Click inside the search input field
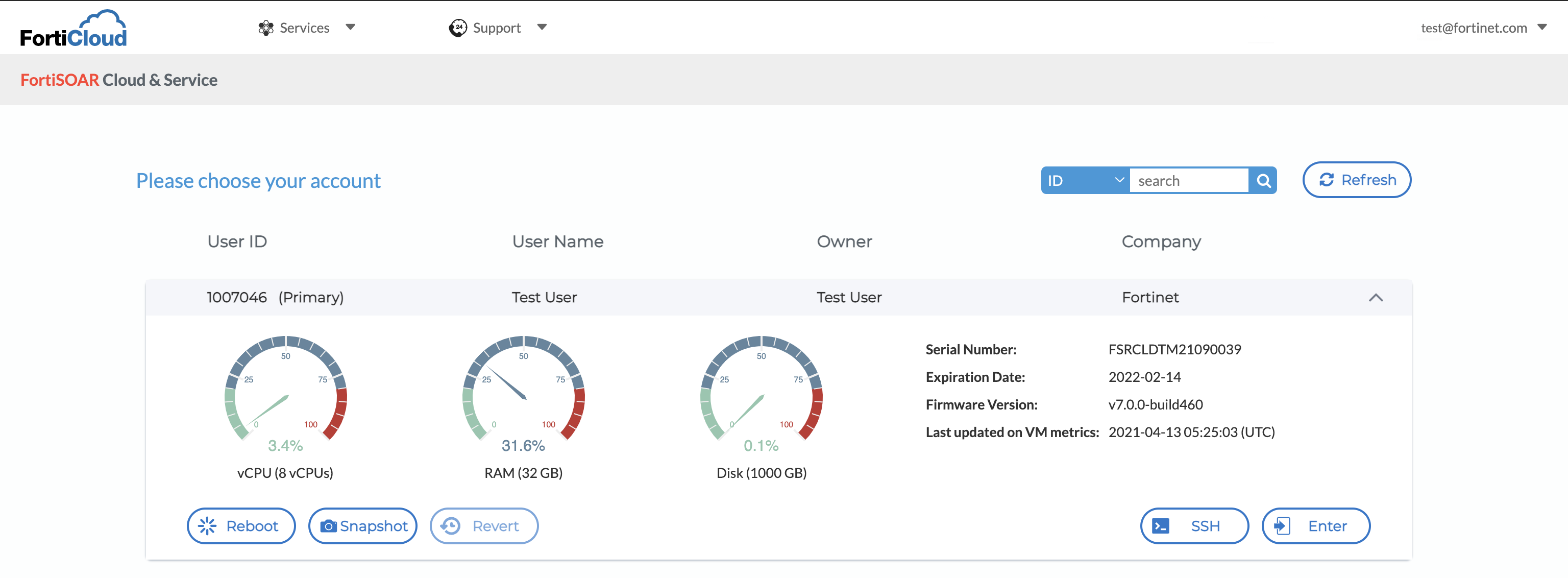 [x=1190, y=180]
